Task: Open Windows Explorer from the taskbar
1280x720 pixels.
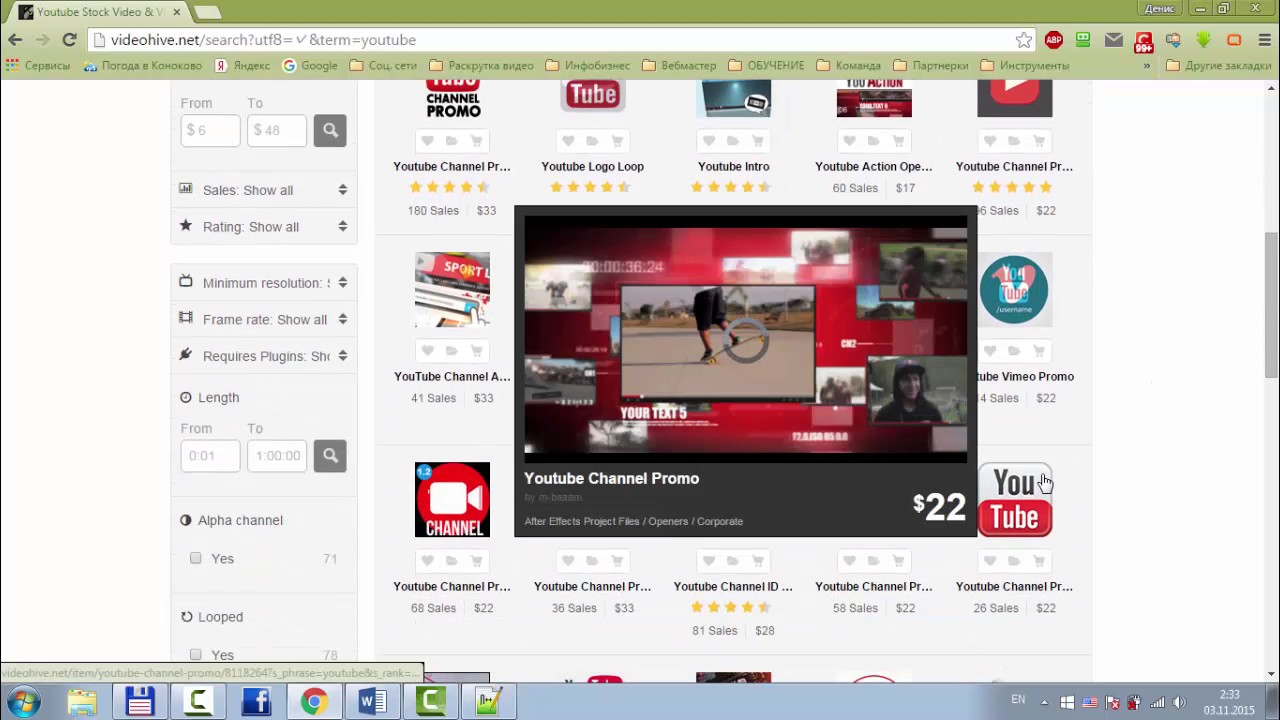Action: coord(82,702)
